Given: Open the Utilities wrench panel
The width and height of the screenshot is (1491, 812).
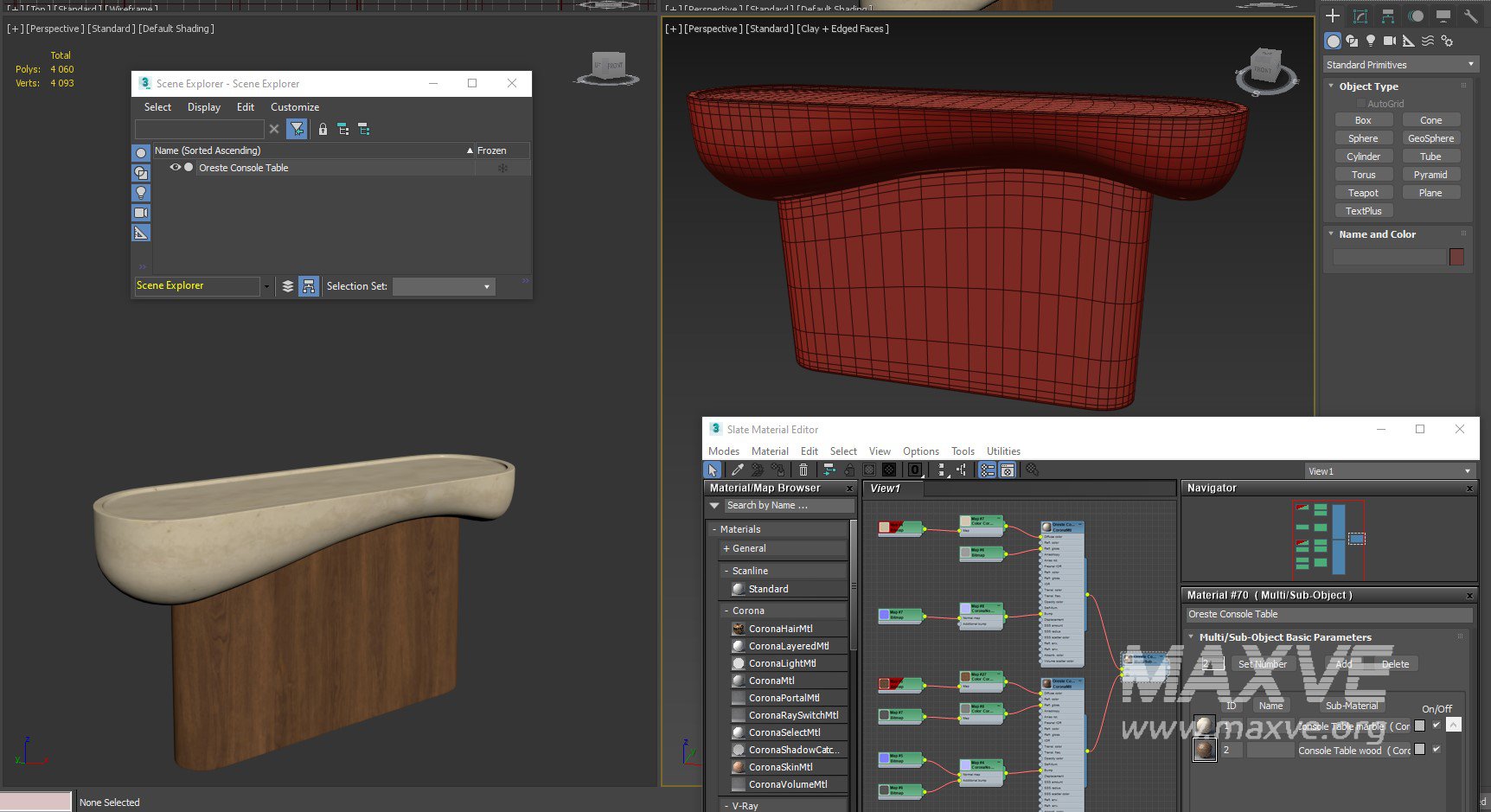Looking at the screenshot, I should click(x=1470, y=16).
